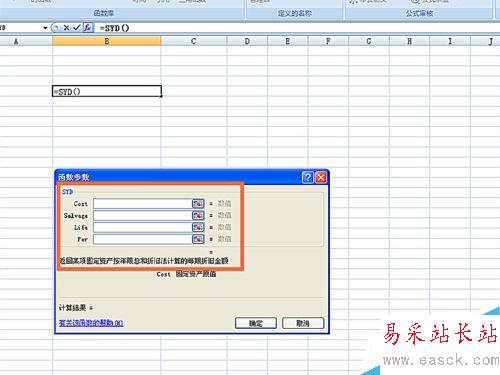Confirm formula with the checkmark icon
Viewport: 500px width, 375px height.
[x=77, y=28]
